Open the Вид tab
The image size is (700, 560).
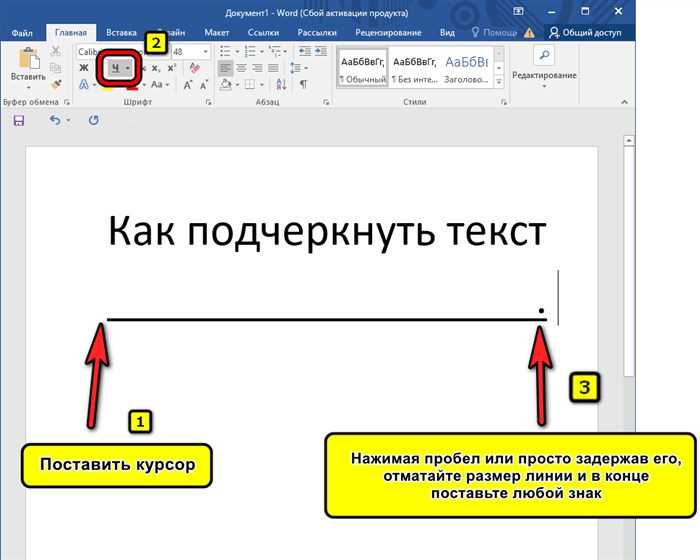point(447,33)
